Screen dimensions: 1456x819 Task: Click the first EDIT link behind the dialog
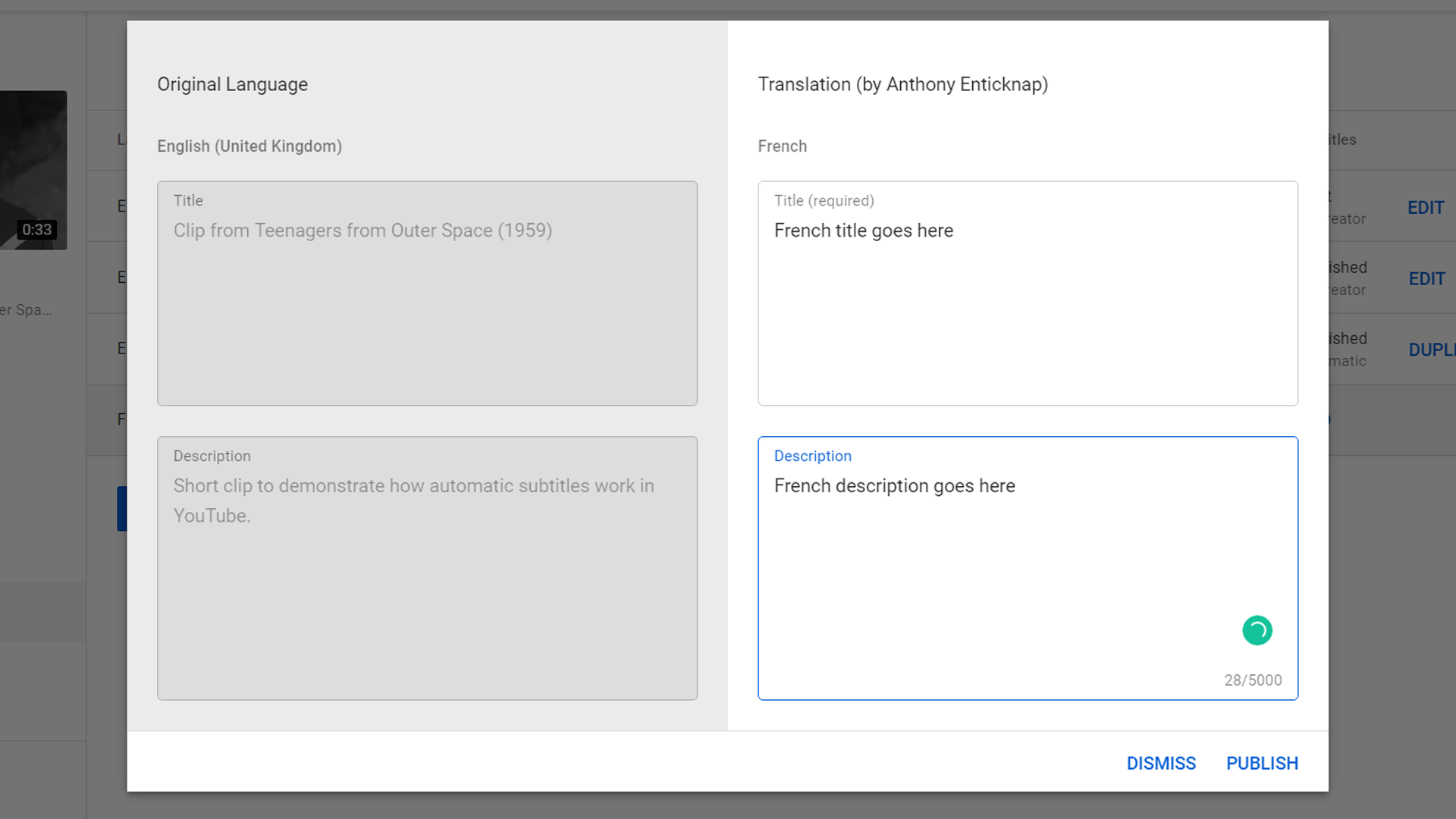(1426, 208)
